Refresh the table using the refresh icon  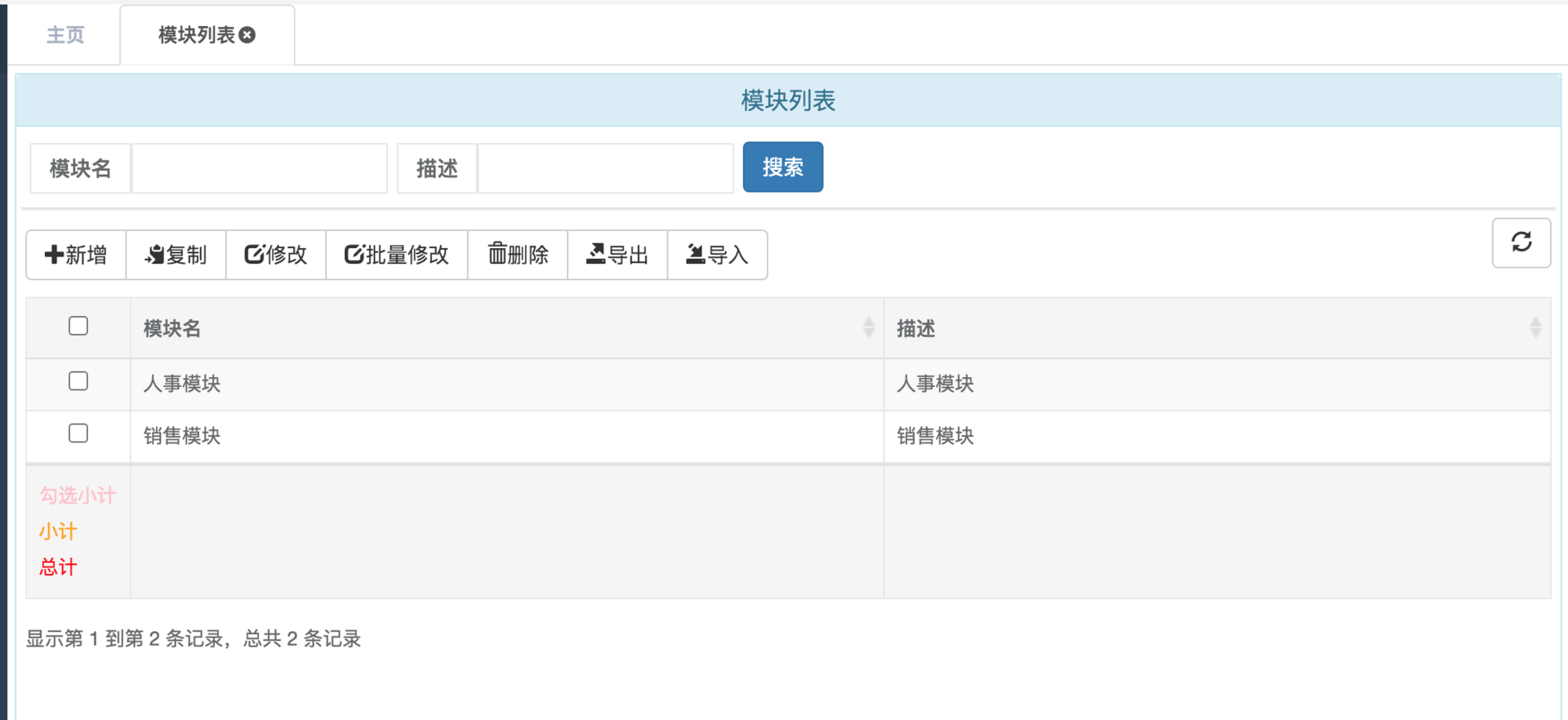pos(1521,242)
